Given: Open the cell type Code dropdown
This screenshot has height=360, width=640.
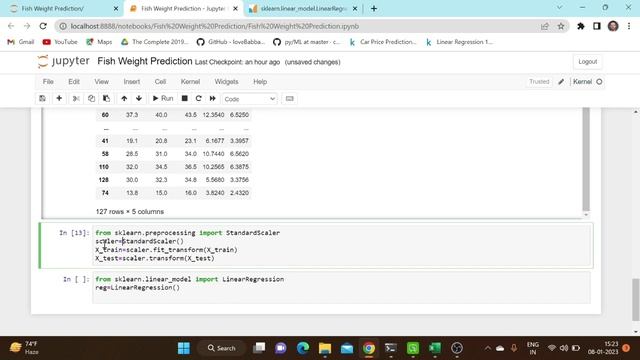Looking at the screenshot, I should tap(249, 99).
